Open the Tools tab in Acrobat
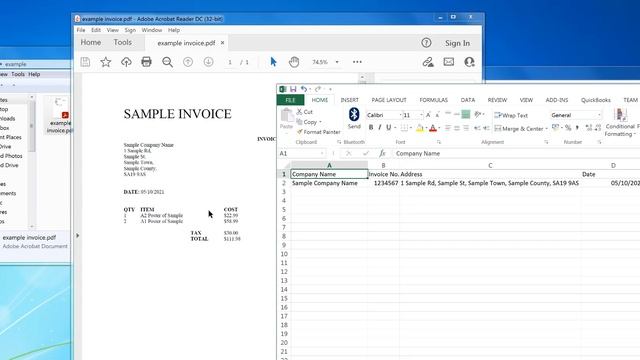This screenshot has width=640, height=360. [122, 42]
